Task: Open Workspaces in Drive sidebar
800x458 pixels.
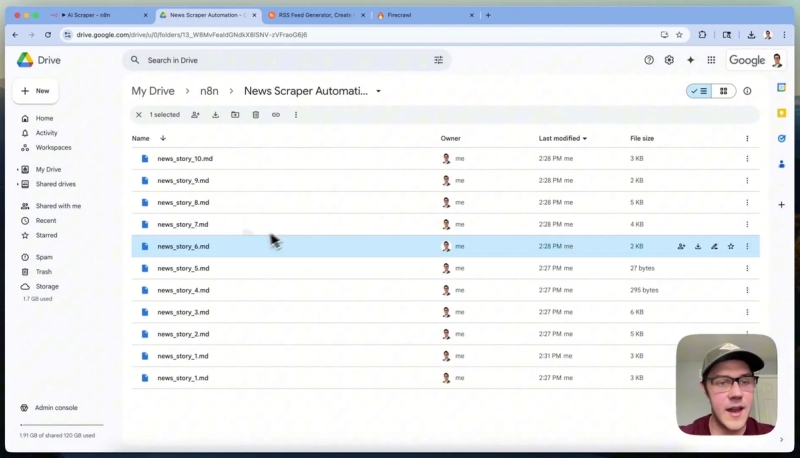Action: click(x=53, y=148)
